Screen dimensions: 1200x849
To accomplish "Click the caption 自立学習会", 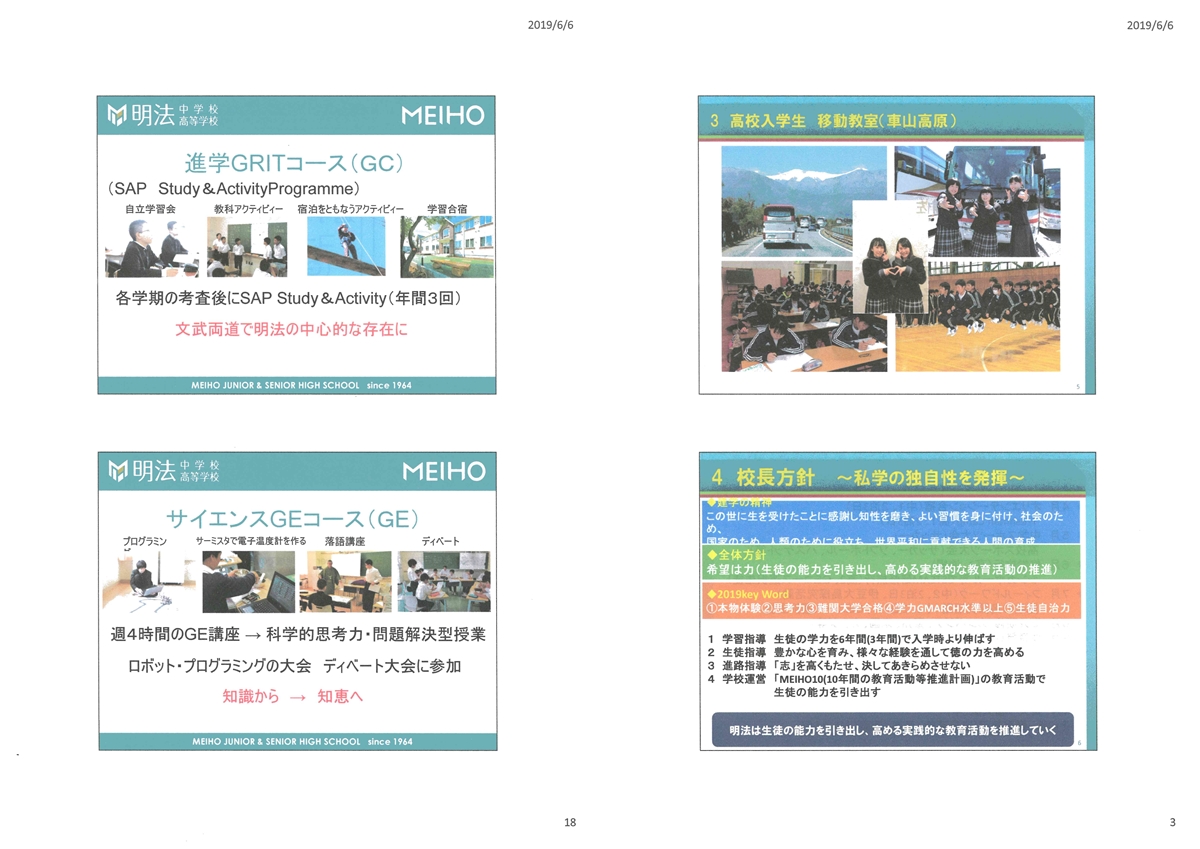I will click(150, 209).
